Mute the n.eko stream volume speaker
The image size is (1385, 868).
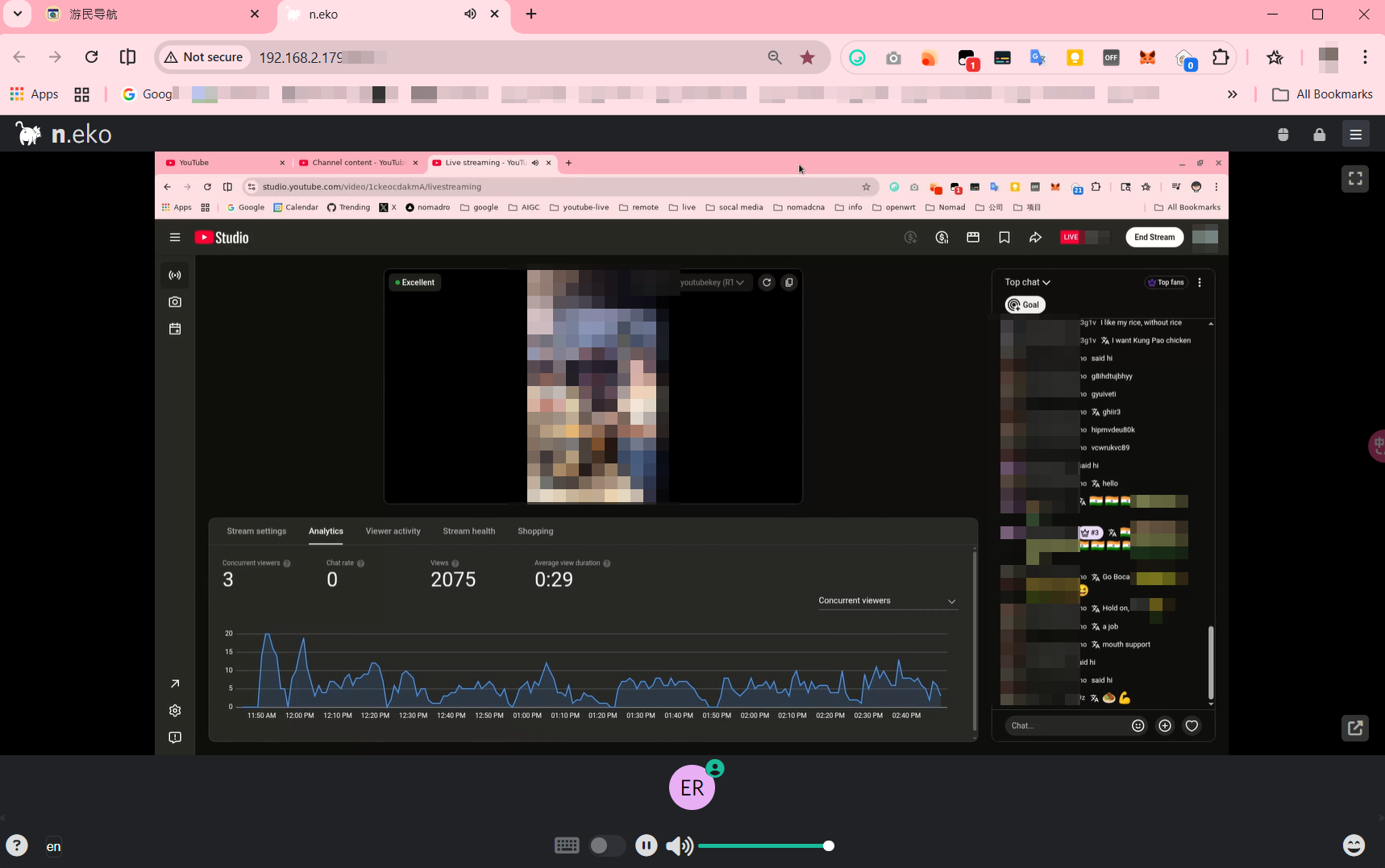pos(679,845)
